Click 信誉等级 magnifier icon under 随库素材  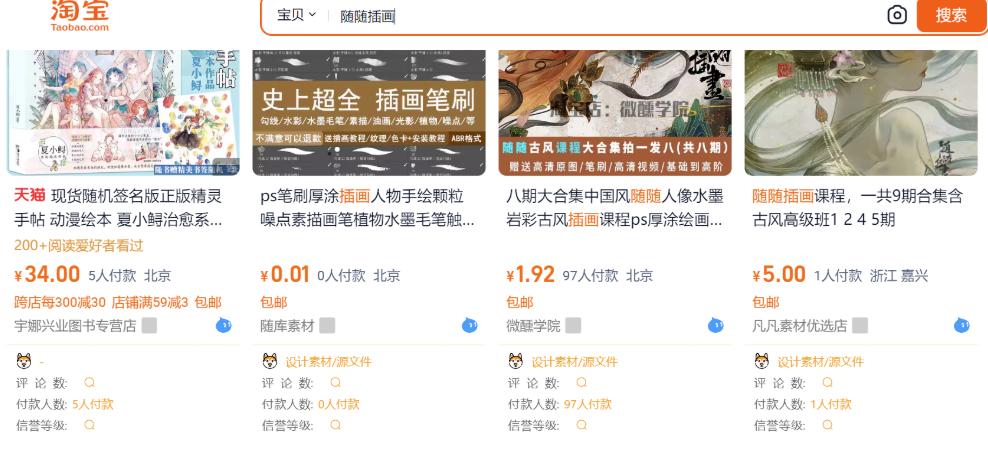(335, 425)
